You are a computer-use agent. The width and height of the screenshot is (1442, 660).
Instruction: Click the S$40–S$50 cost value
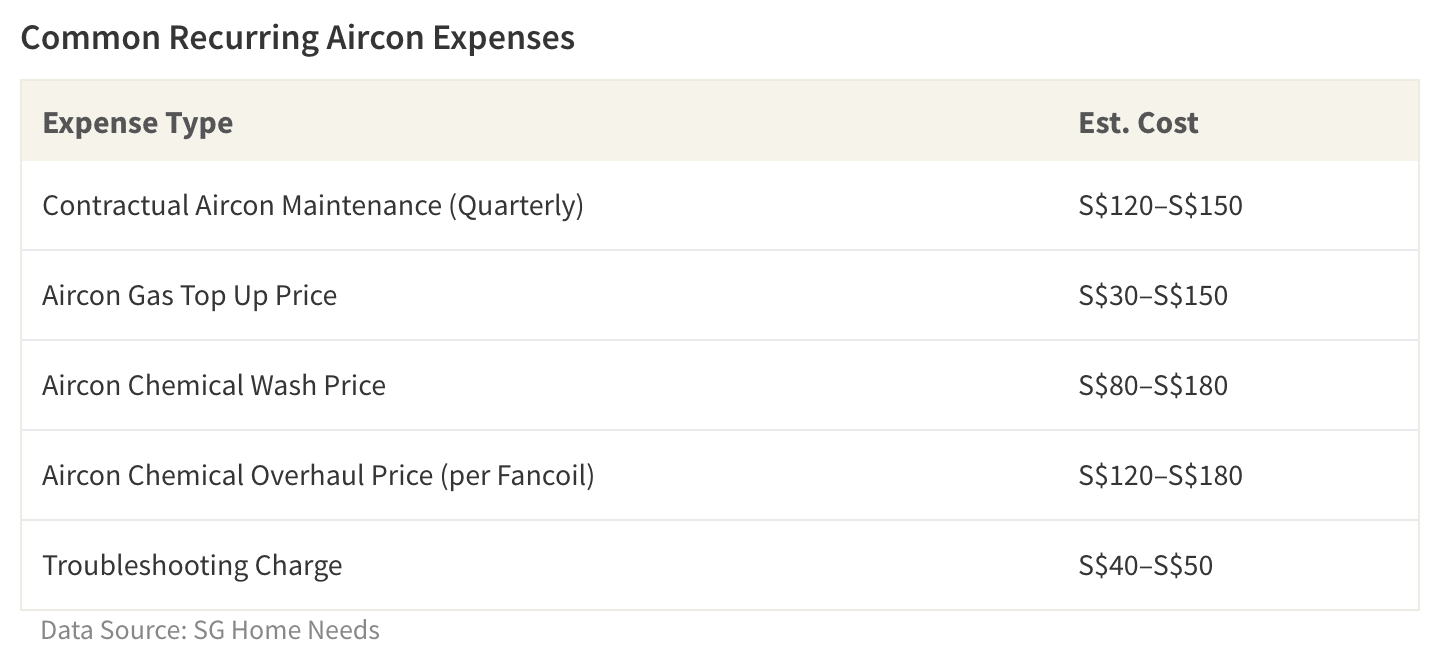click(x=1145, y=565)
